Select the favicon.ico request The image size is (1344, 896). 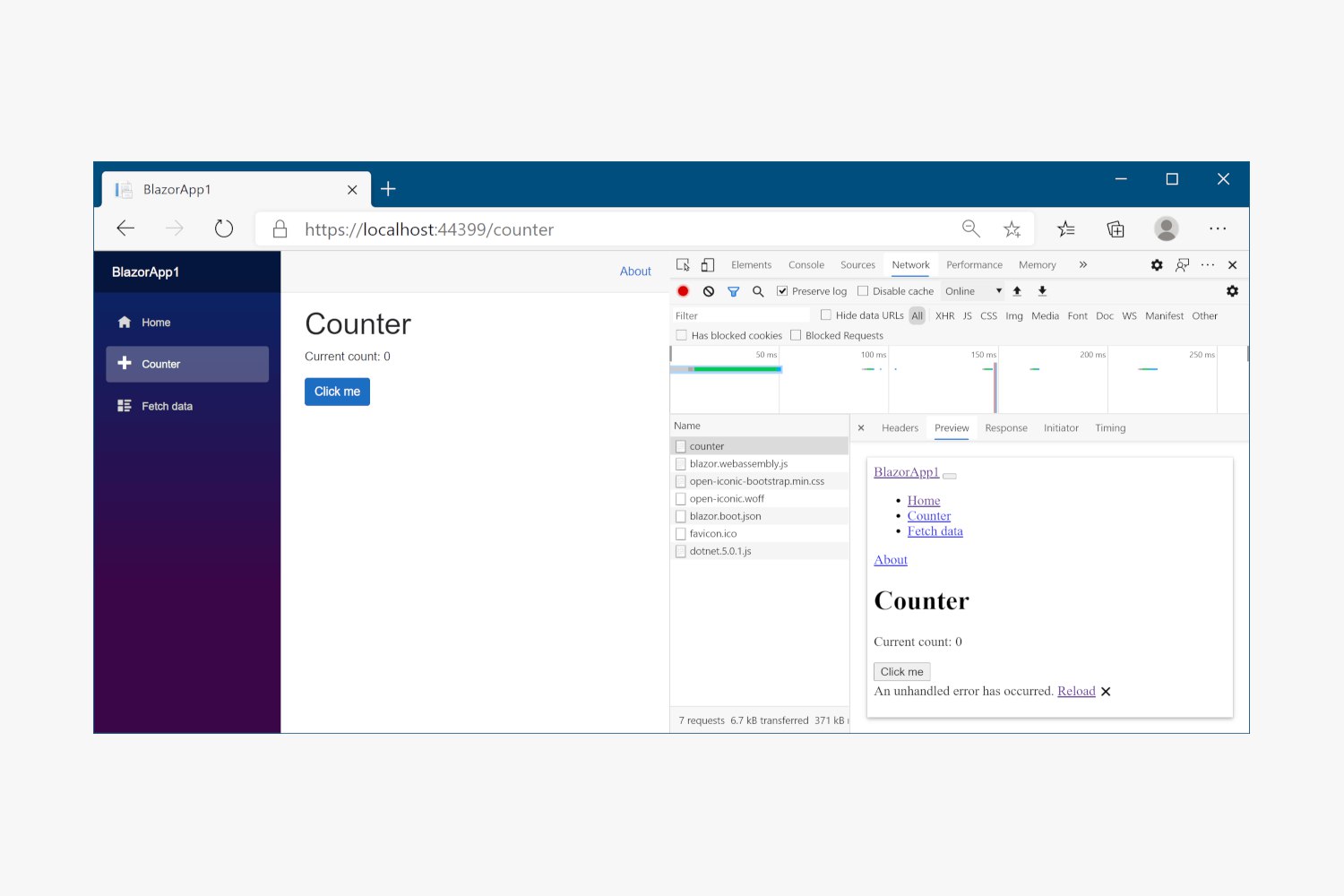point(759,534)
